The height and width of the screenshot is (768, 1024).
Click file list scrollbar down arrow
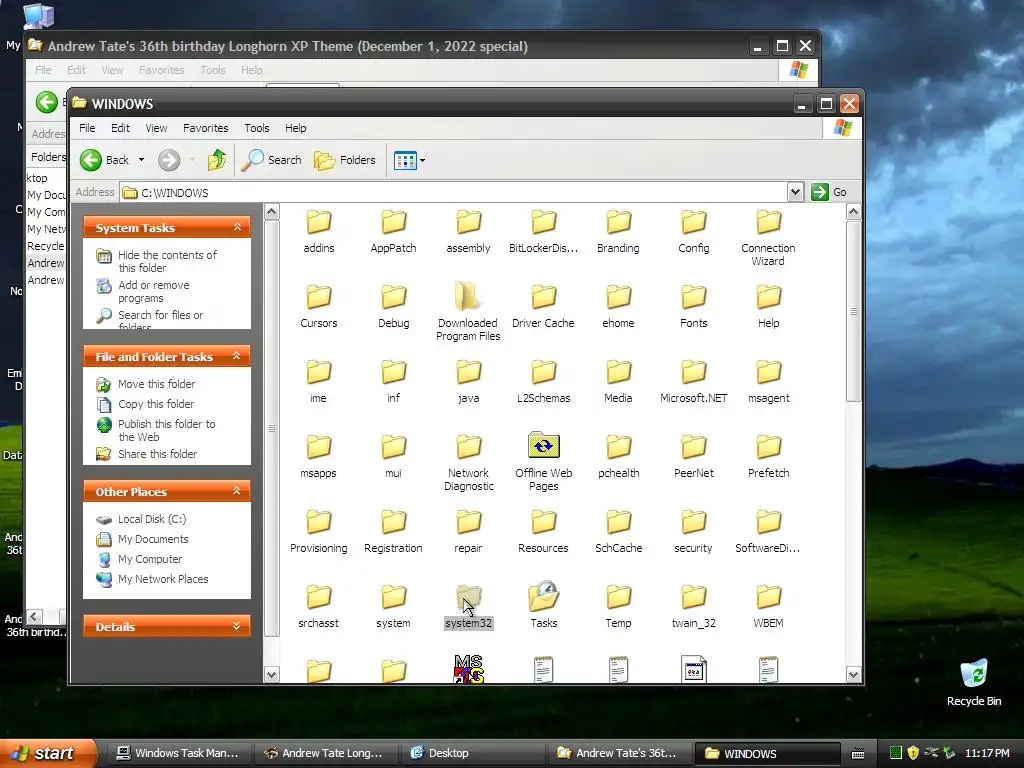(x=853, y=675)
